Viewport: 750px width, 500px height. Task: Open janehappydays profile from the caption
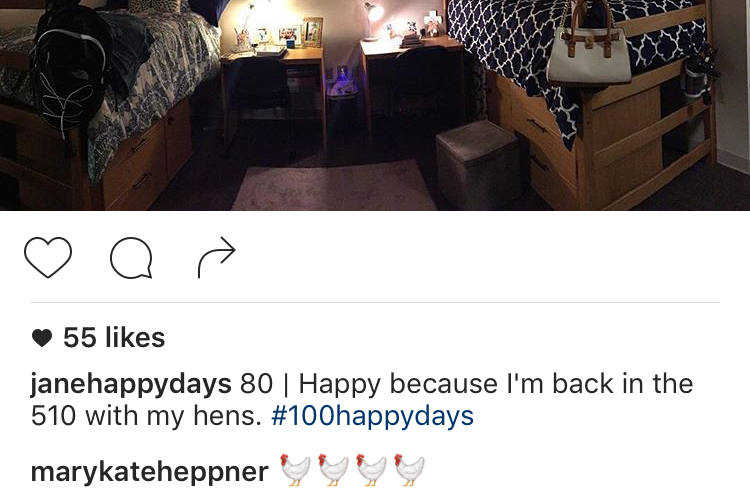coord(131,385)
